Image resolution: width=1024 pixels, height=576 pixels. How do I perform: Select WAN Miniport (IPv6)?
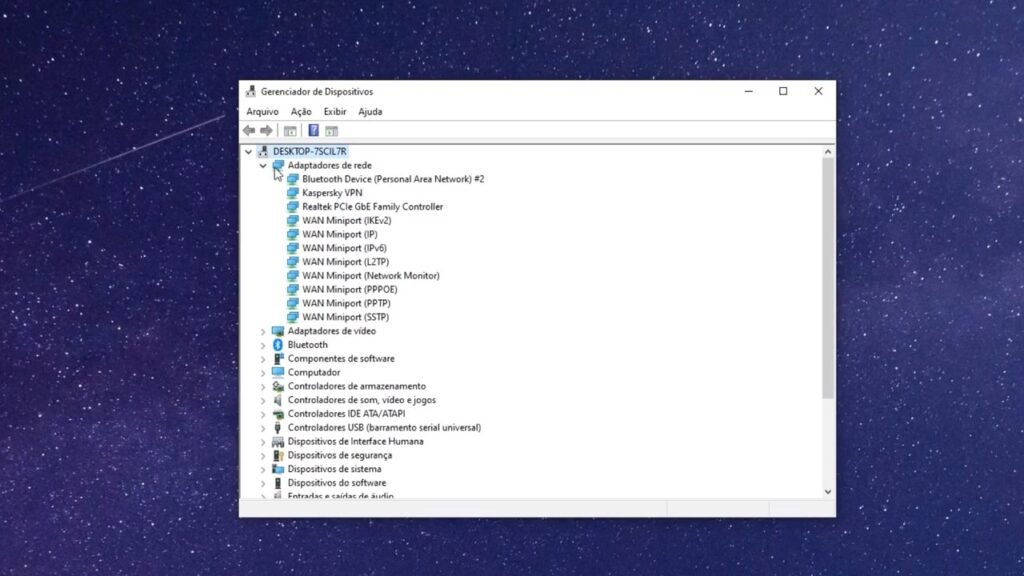344,248
